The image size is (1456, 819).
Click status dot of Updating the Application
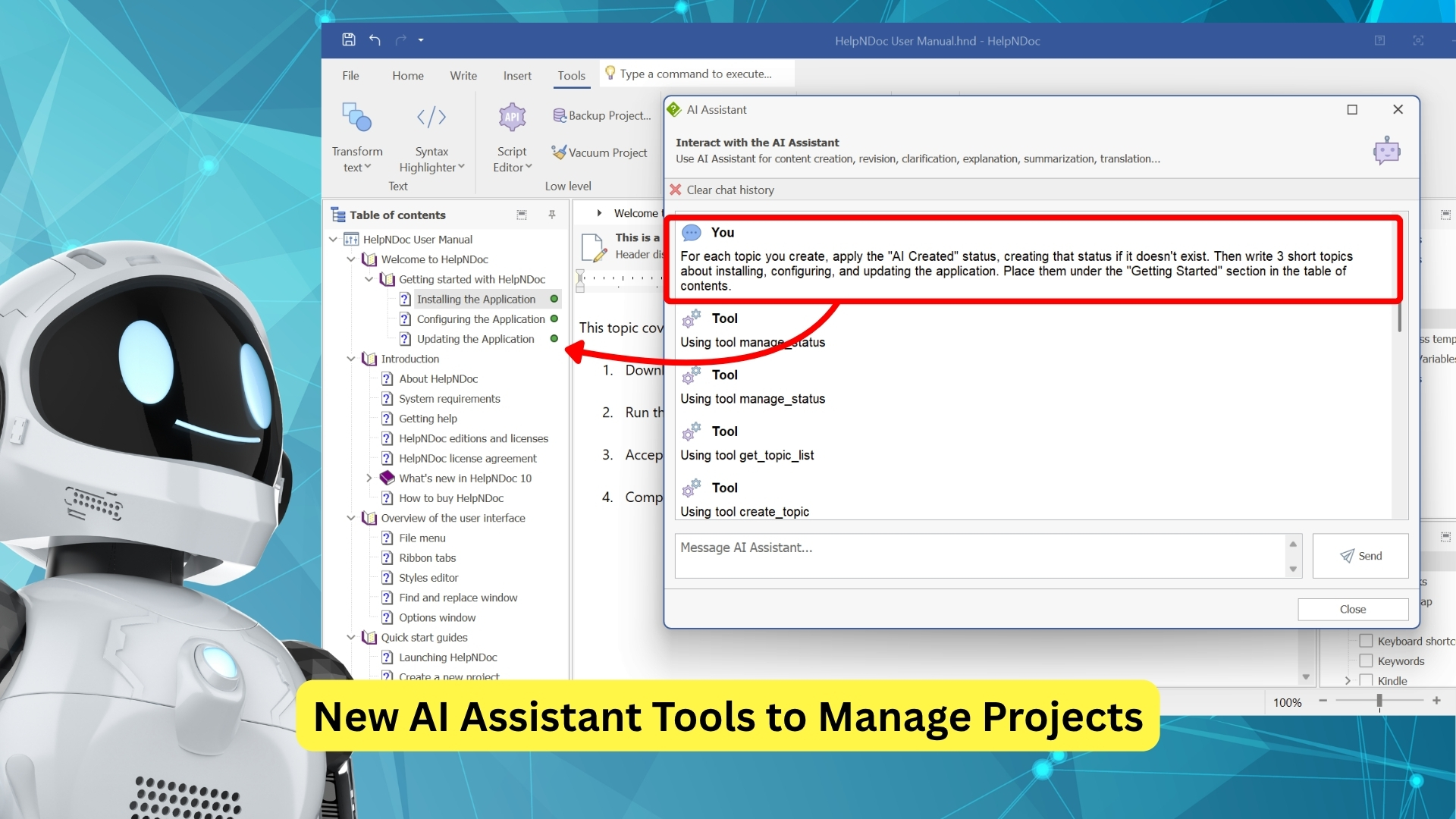point(554,338)
